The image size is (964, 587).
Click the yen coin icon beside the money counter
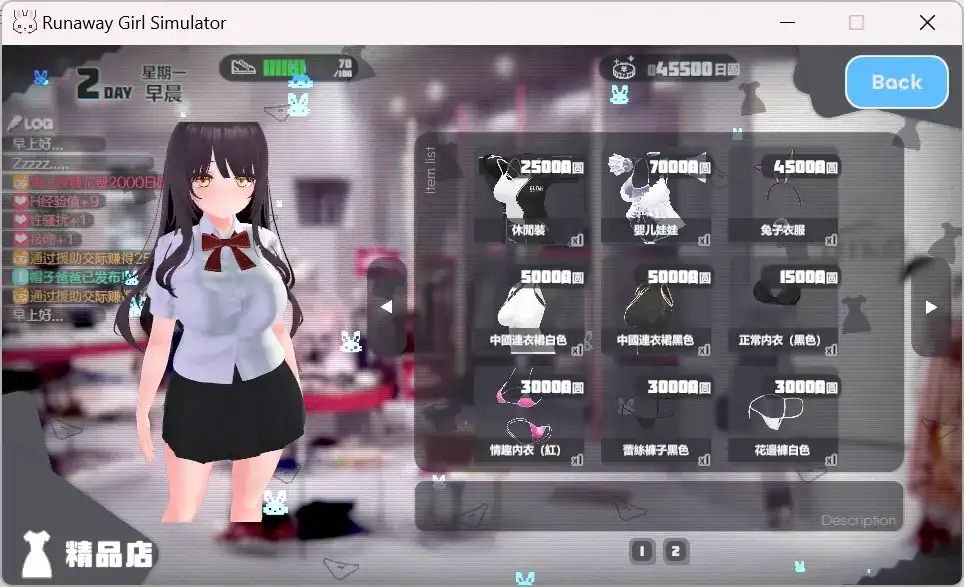point(625,66)
